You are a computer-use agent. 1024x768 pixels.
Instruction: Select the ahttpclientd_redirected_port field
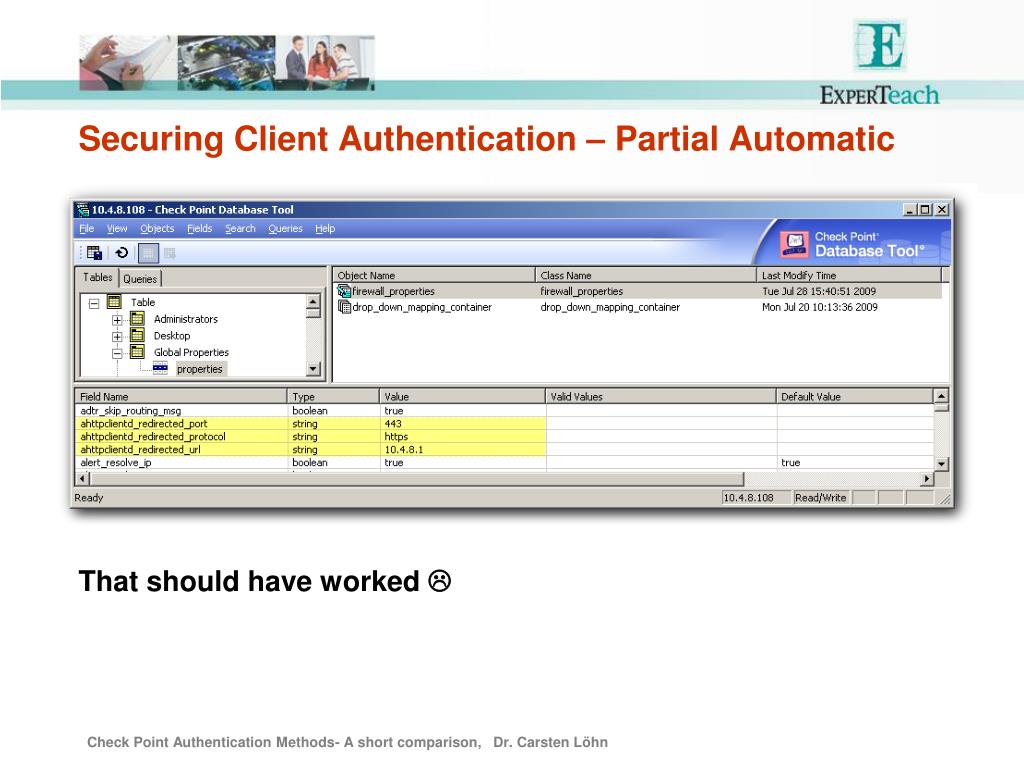coord(144,424)
